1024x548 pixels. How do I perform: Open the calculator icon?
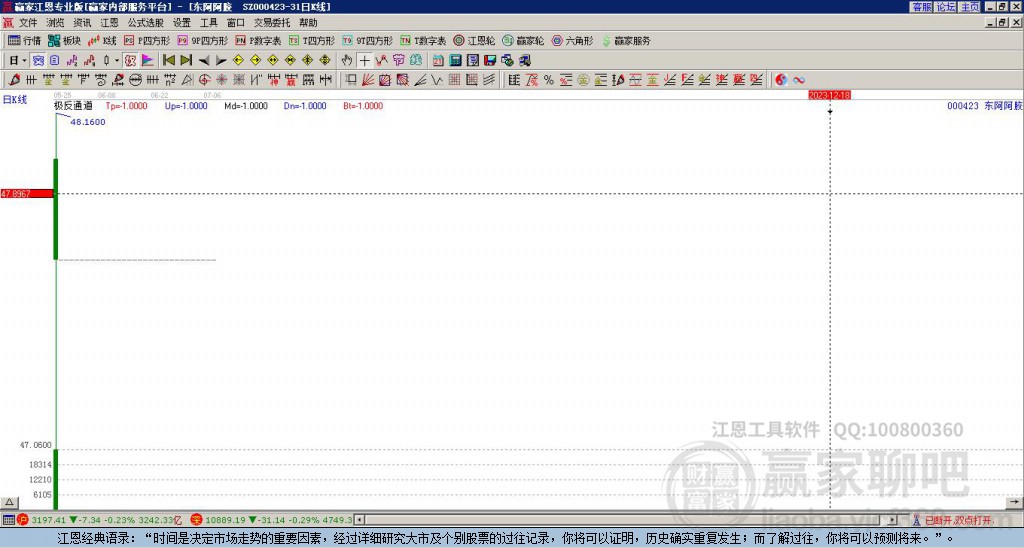click(x=455, y=60)
